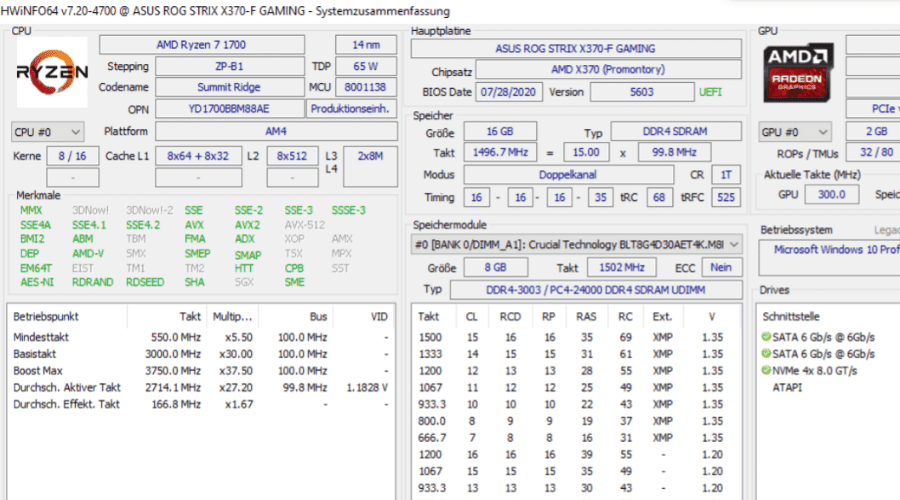This screenshot has width=900, height=500.
Task: Click the command rate 1T value
Action: 726,175
